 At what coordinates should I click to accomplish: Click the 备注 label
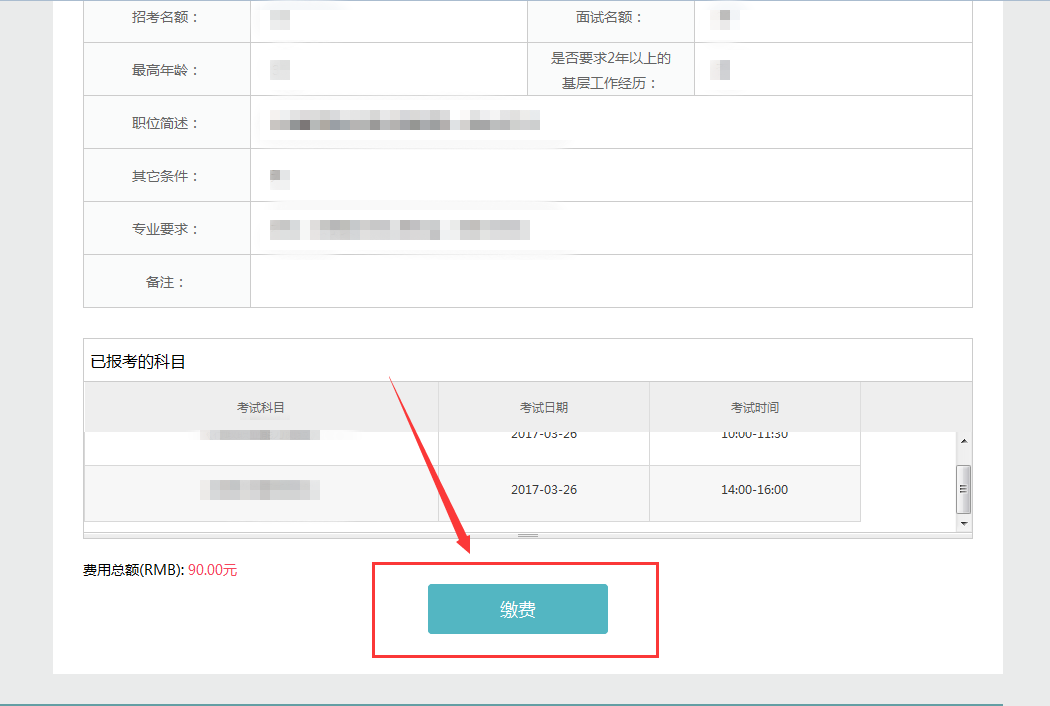click(x=165, y=282)
